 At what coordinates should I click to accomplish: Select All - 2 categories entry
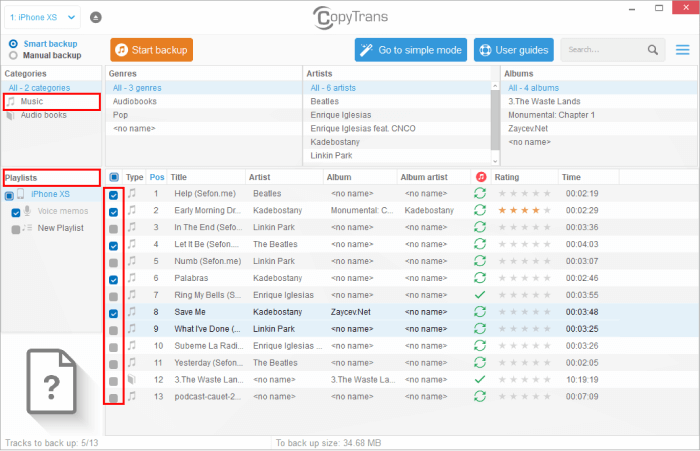pyautogui.click(x=51, y=88)
